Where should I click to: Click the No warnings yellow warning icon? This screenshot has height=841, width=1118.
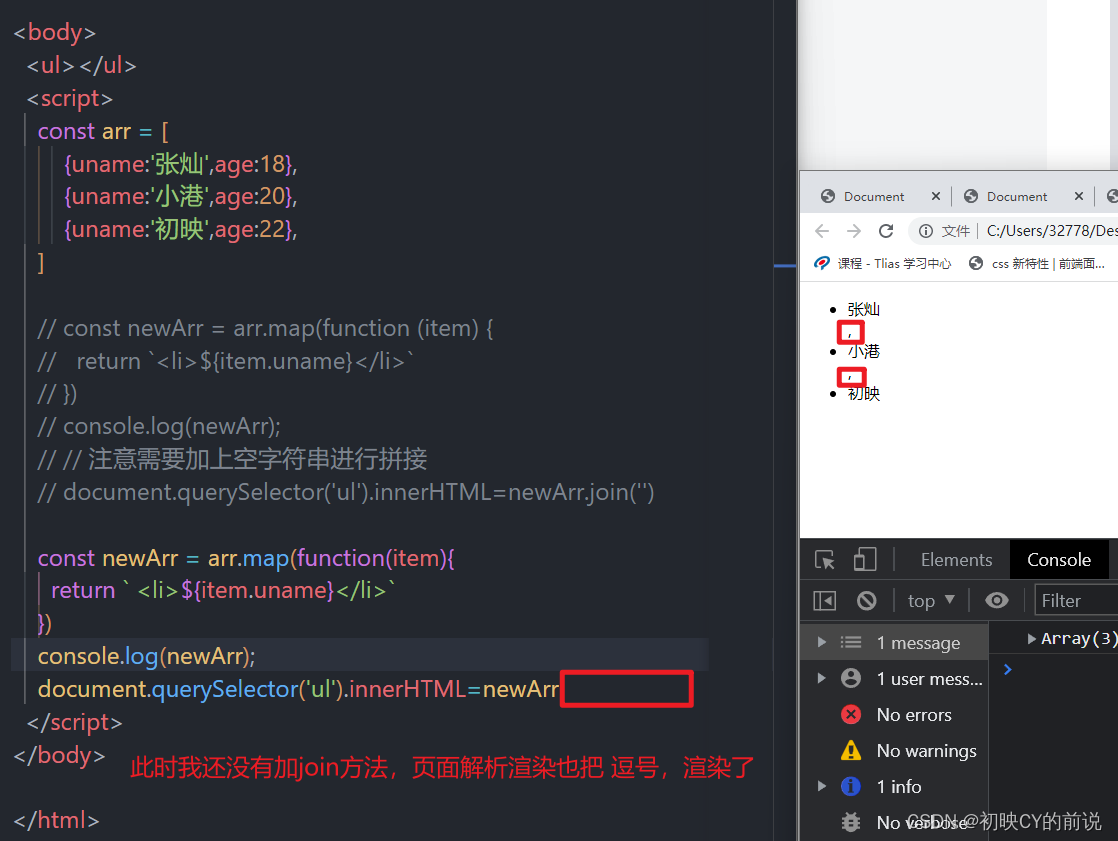[851, 750]
